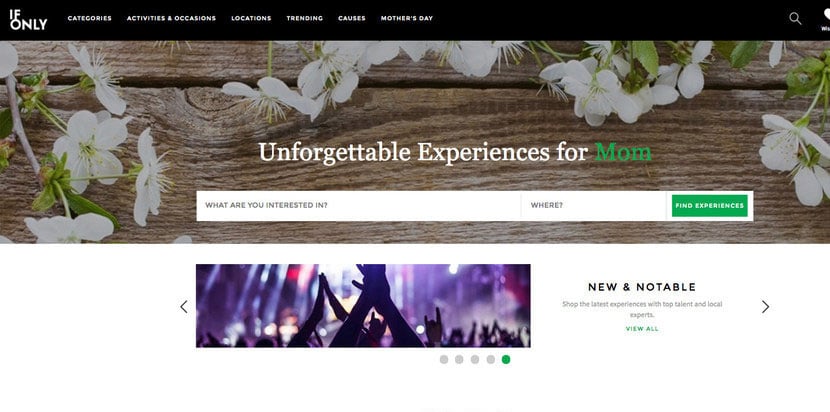Follow the View All link
The height and width of the screenshot is (412, 830).
click(x=642, y=329)
